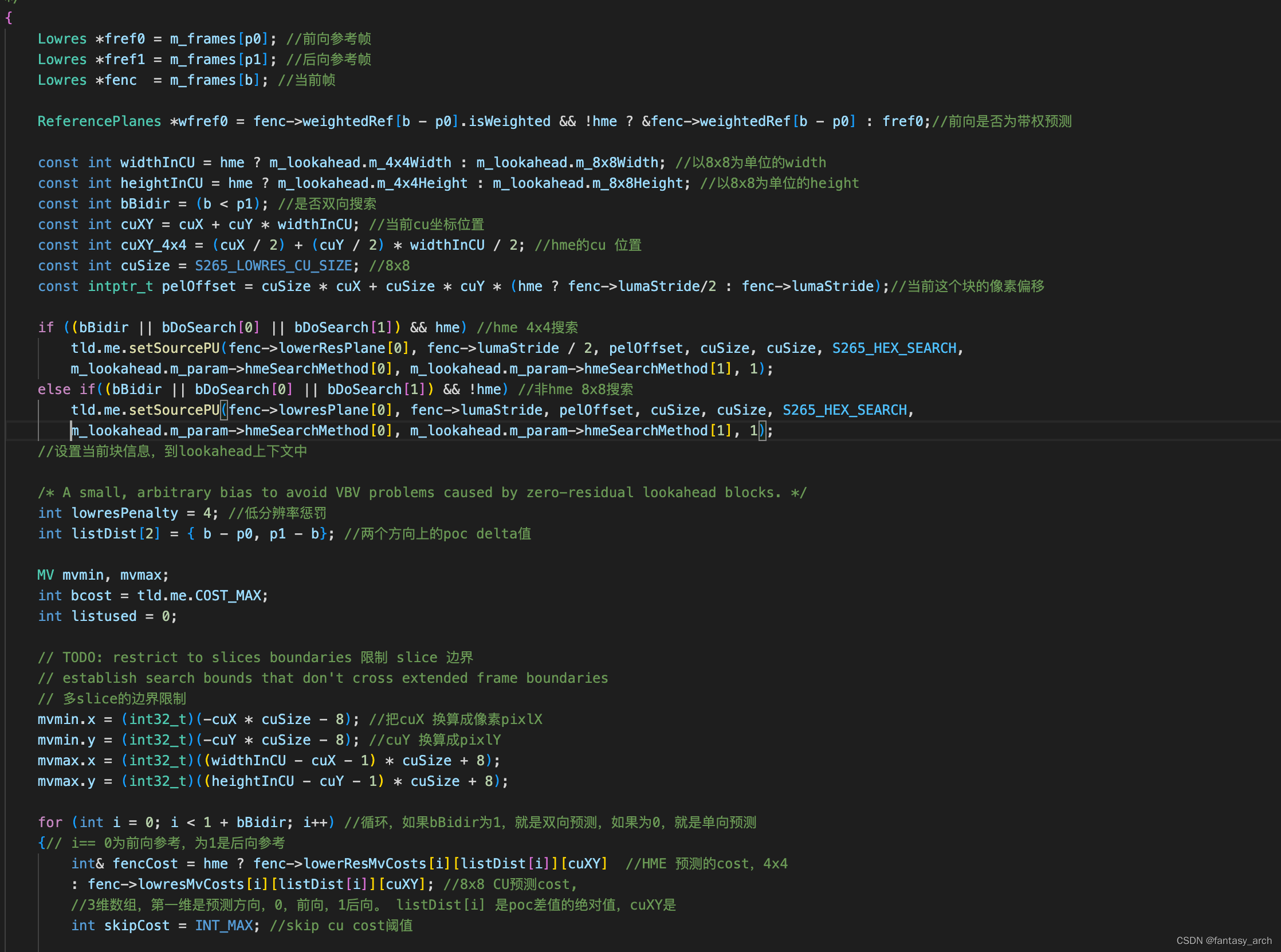Click the fref0 variable declaration
The image size is (1281, 952).
(x=124, y=38)
